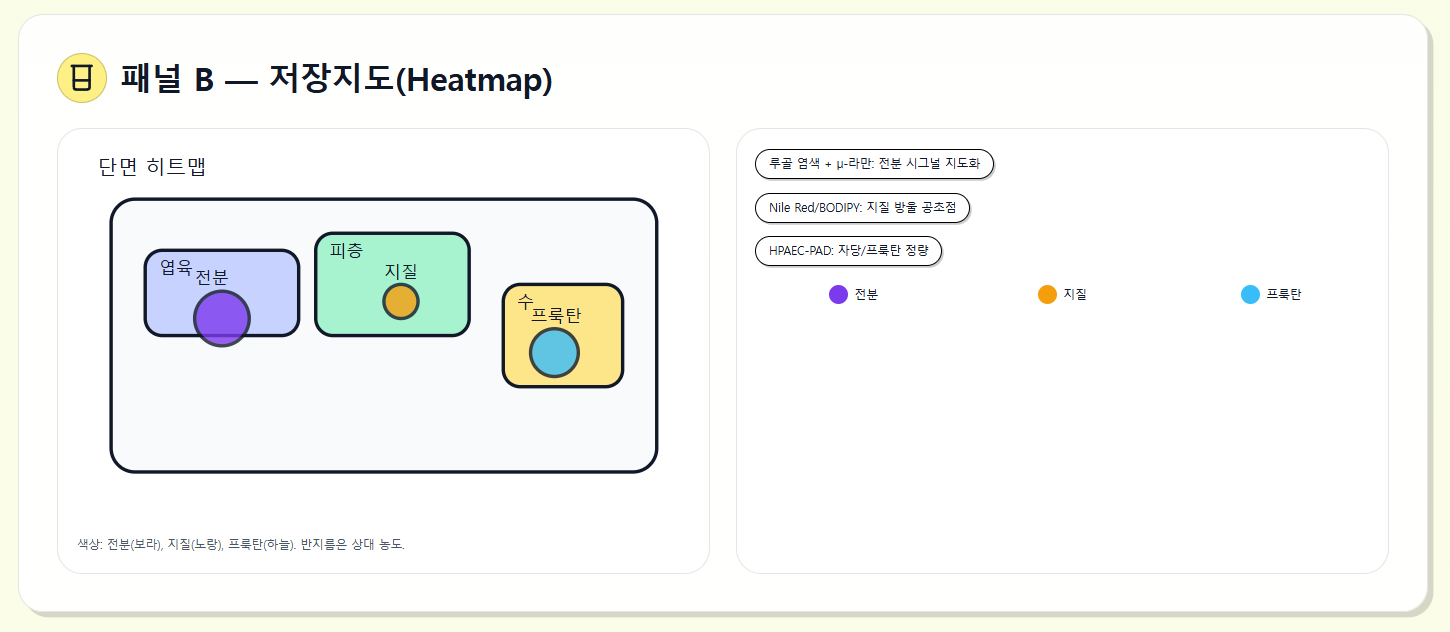
Task: Click the HPAEC-PAD pill
Action: click(848, 250)
